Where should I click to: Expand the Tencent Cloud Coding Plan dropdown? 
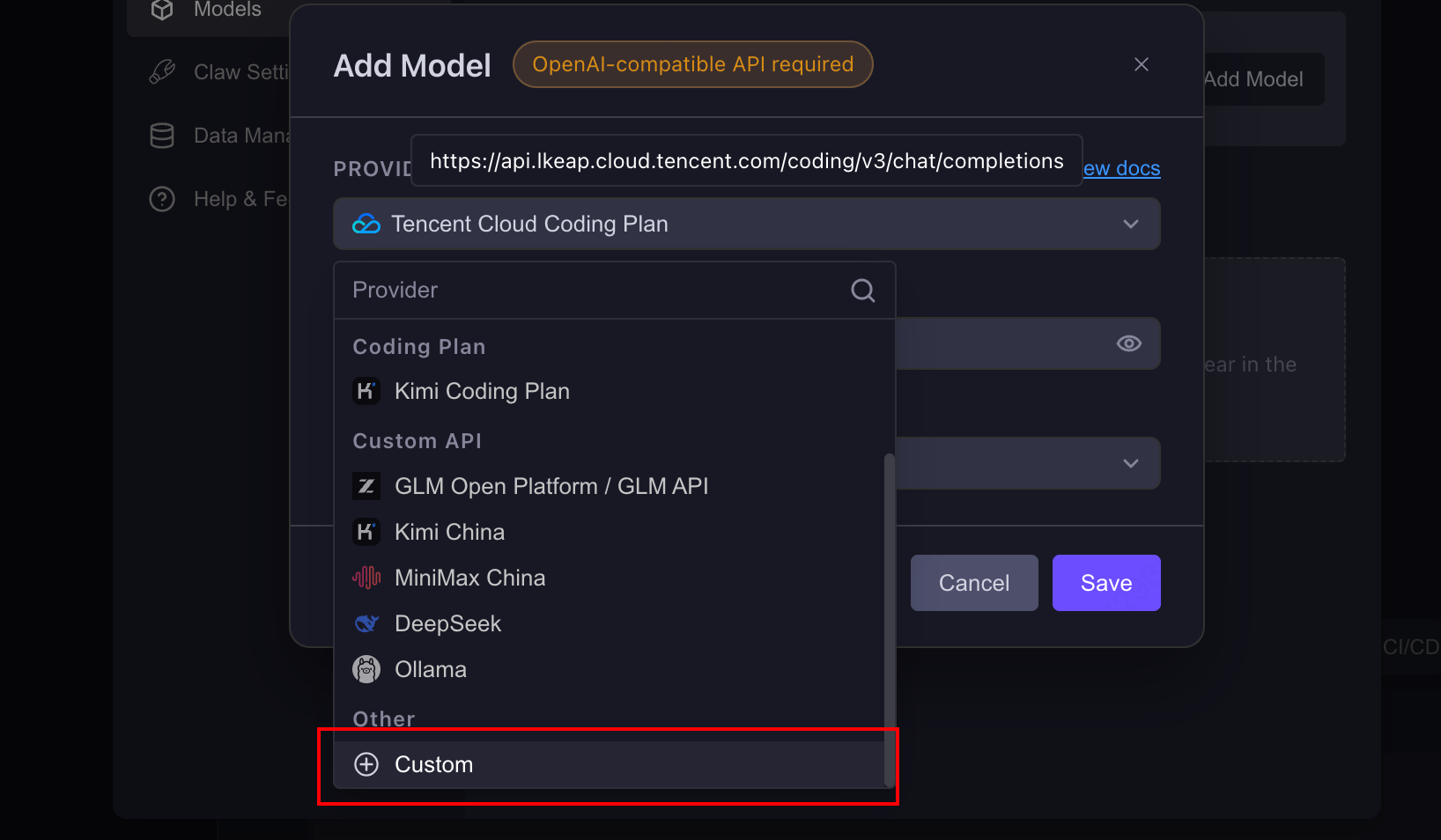point(747,224)
